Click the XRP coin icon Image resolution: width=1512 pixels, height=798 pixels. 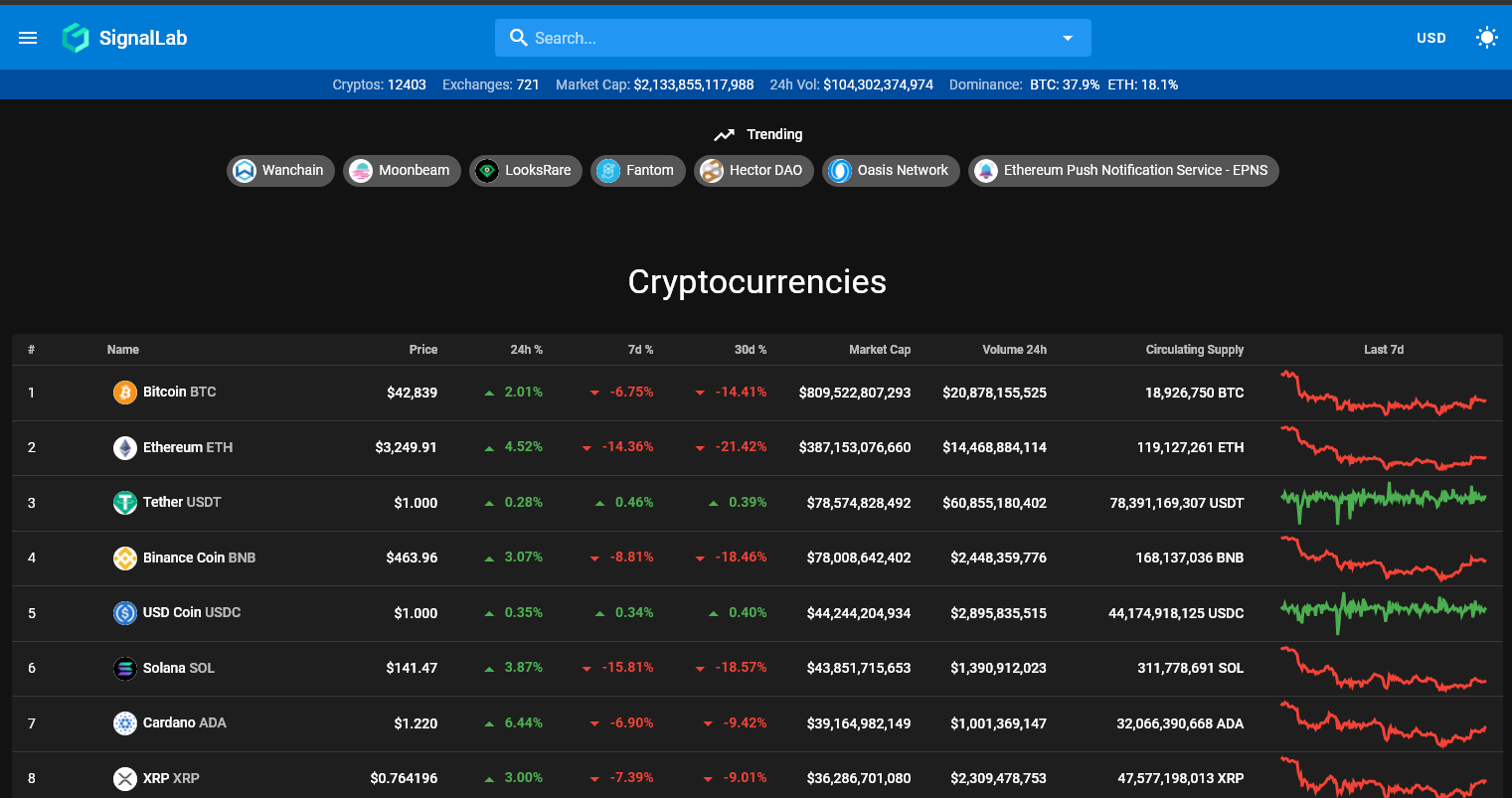(124, 778)
